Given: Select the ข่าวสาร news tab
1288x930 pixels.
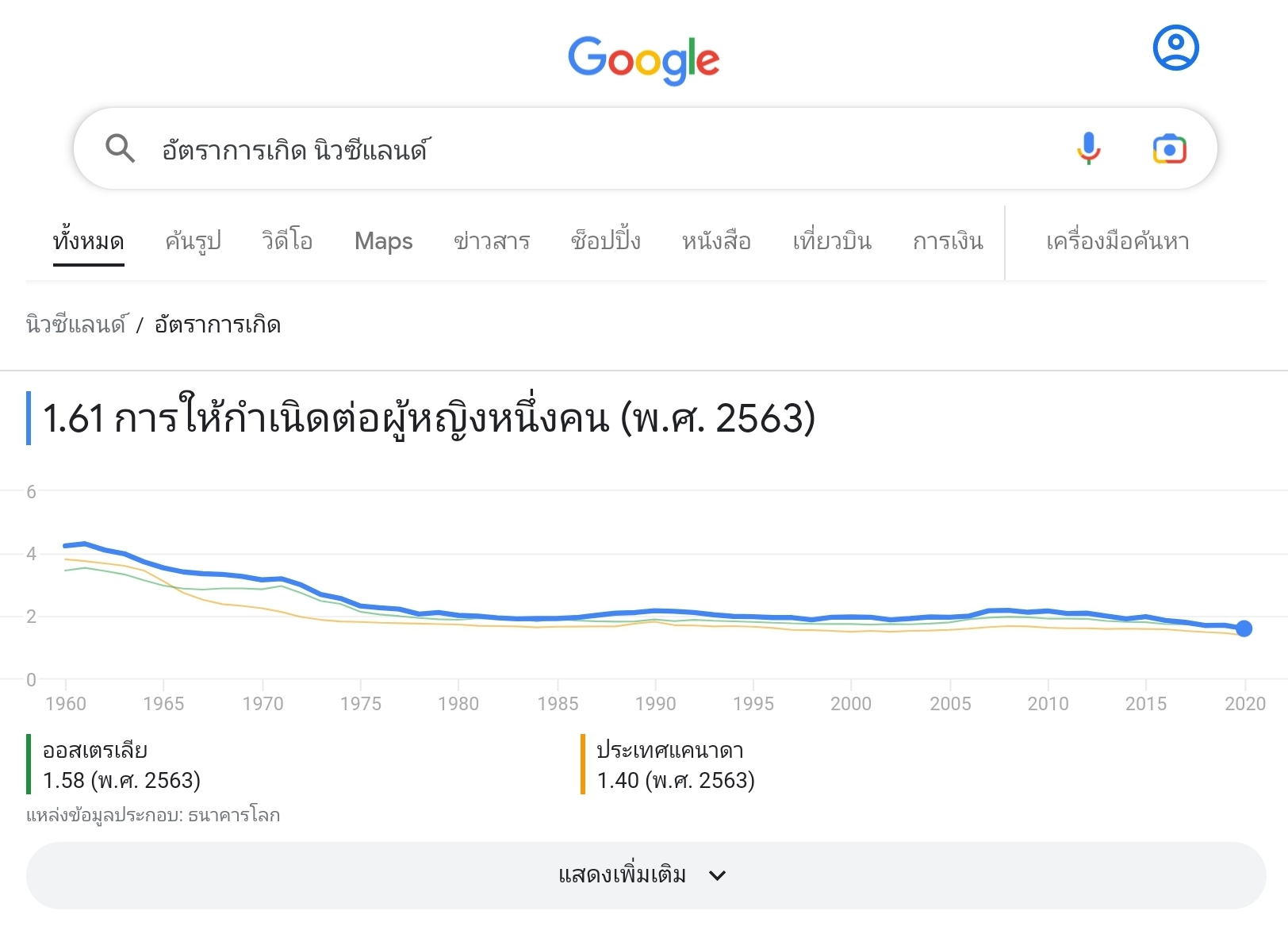Looking at the screenshot, I should (x=492, y=240).
